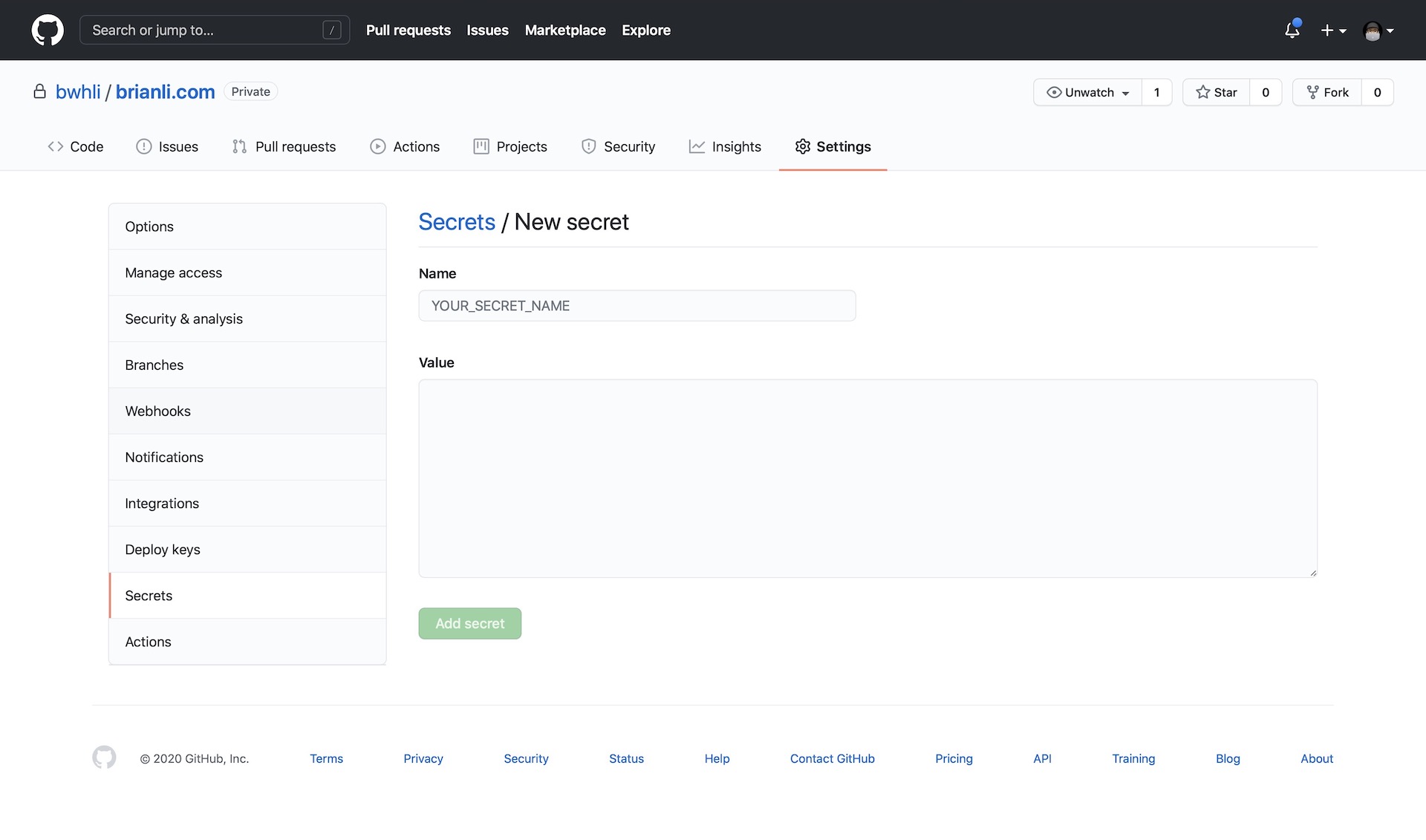1426x840 pixels.
Task: Open the Security footer link
Action: click(526, 758)
